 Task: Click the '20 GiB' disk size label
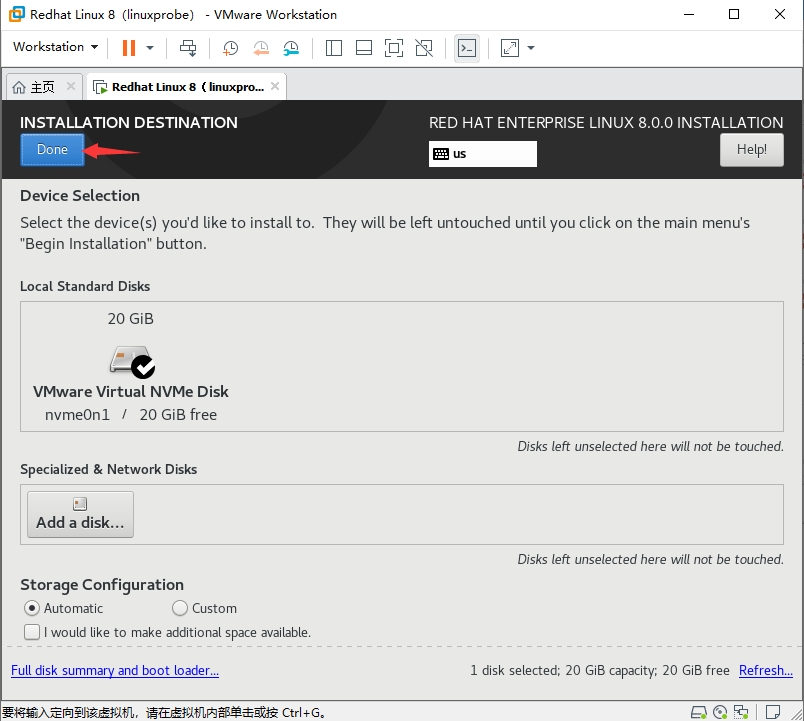click(131, 318)
